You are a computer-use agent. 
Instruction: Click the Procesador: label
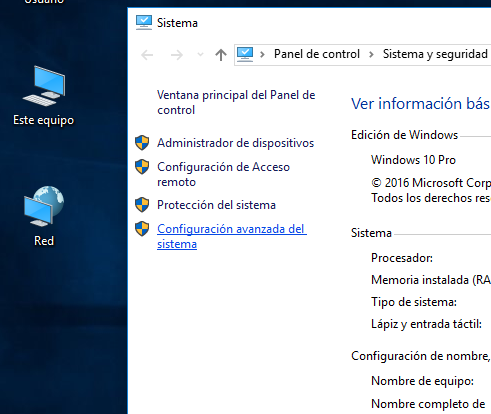pos(402,258)
